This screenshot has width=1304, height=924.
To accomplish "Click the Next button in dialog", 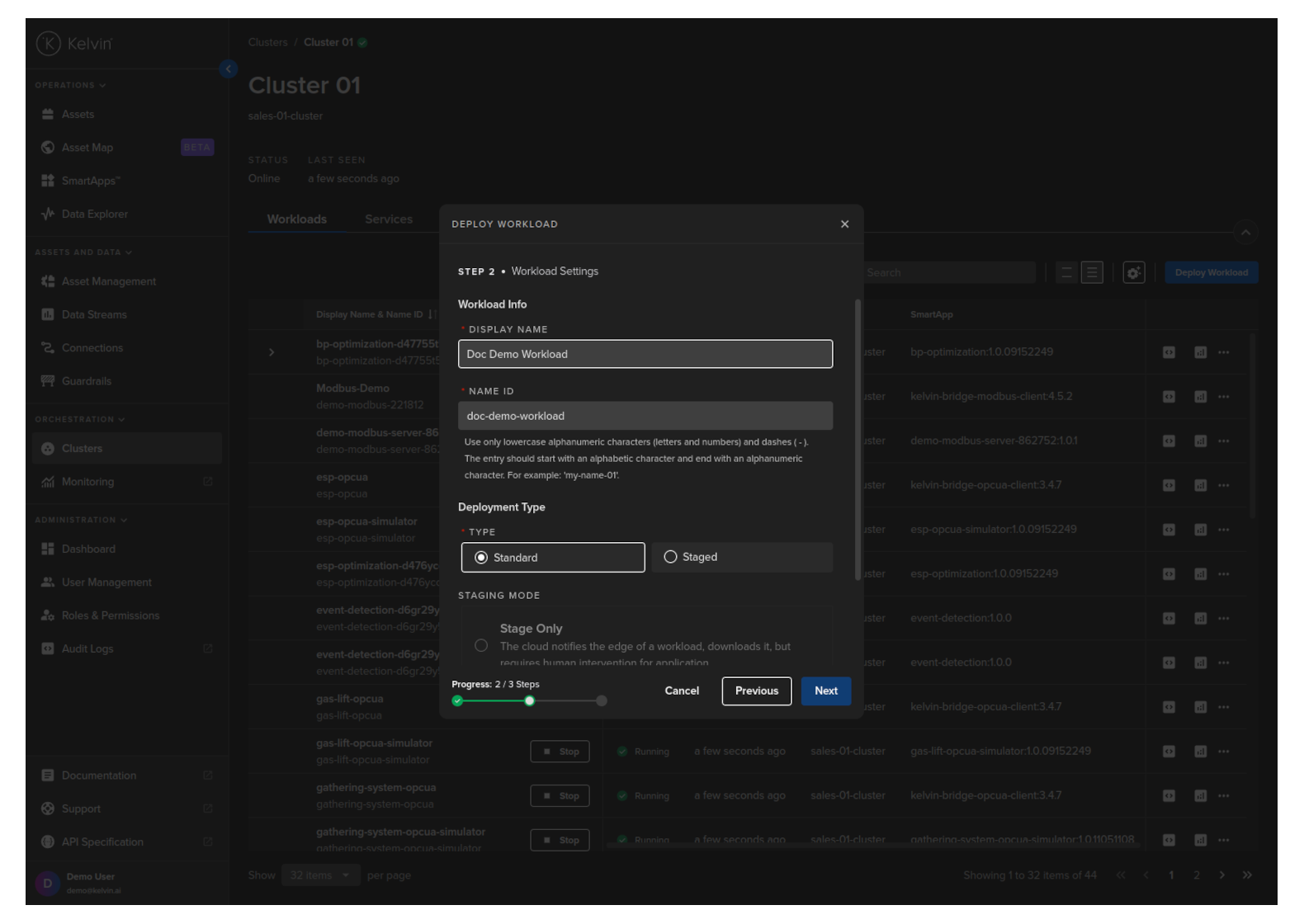I will (825, 691).
